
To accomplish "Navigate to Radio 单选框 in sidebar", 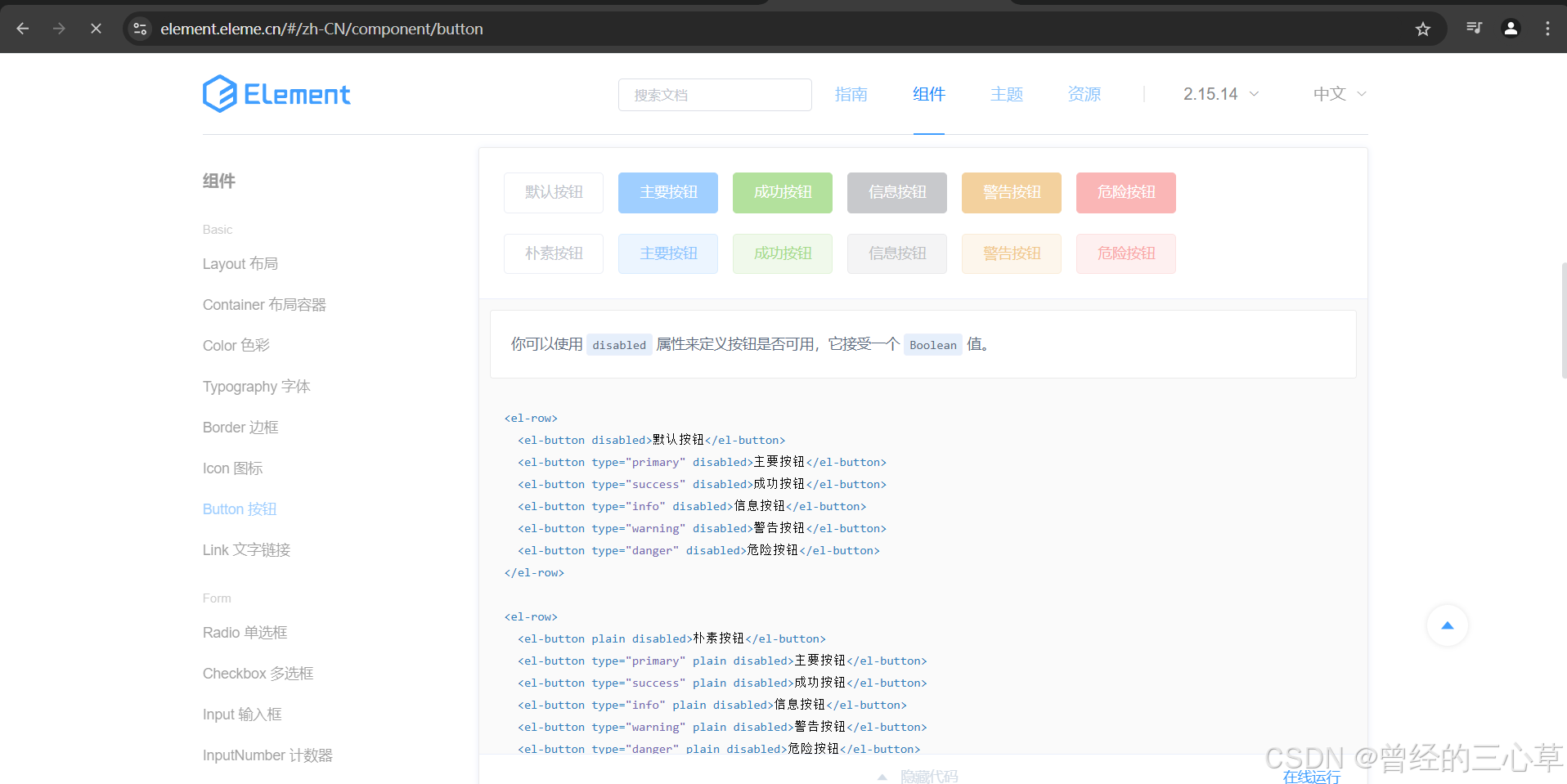I will 245,632.
